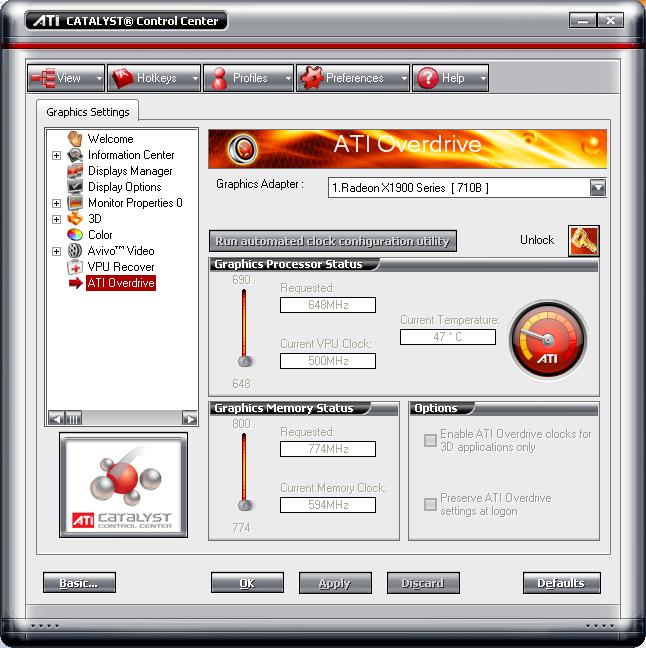Expand the 3D tree node
The width and height of the screenshot is (646, 648).
tap(57, 219)
